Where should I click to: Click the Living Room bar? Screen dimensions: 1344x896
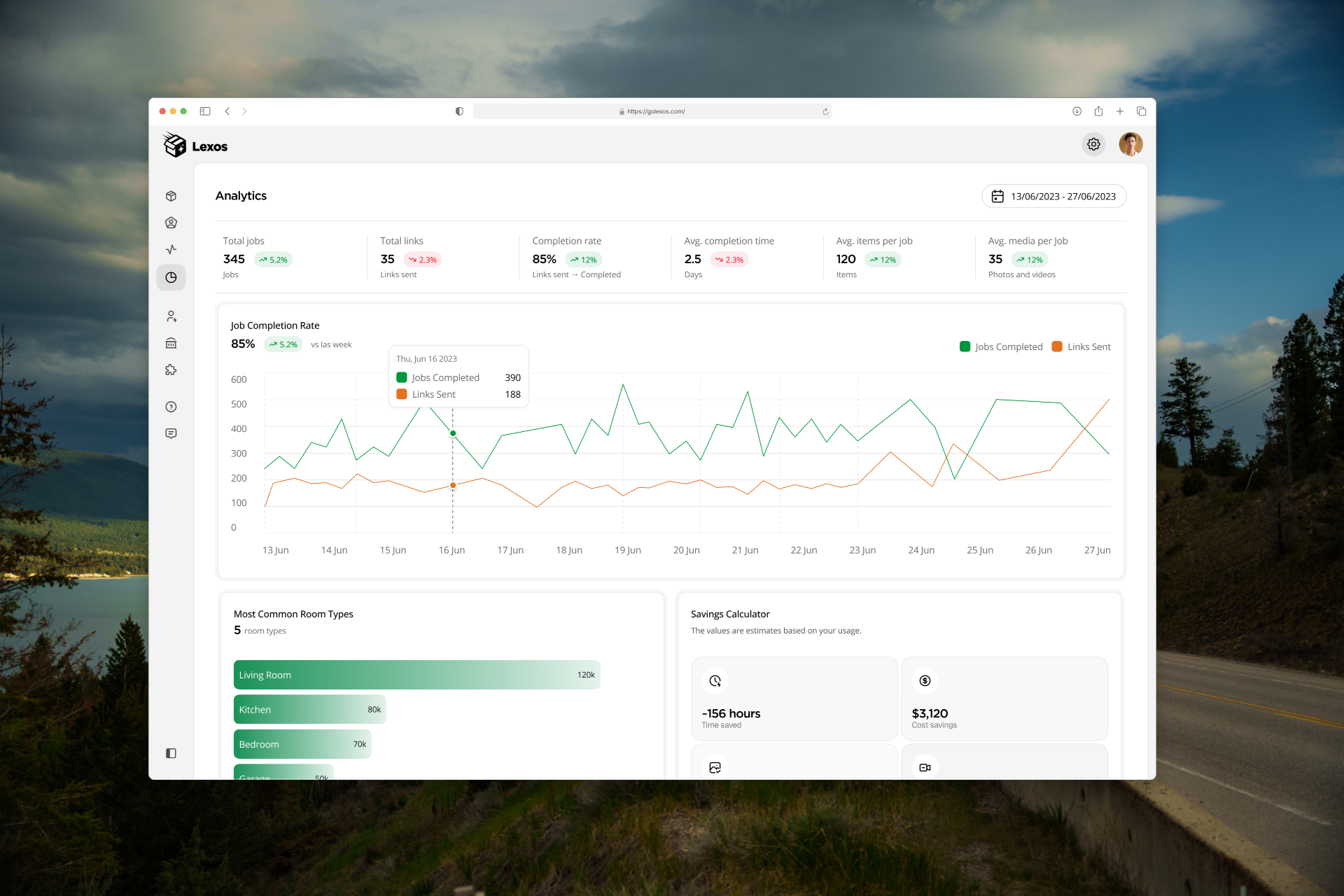click(416, 675)
